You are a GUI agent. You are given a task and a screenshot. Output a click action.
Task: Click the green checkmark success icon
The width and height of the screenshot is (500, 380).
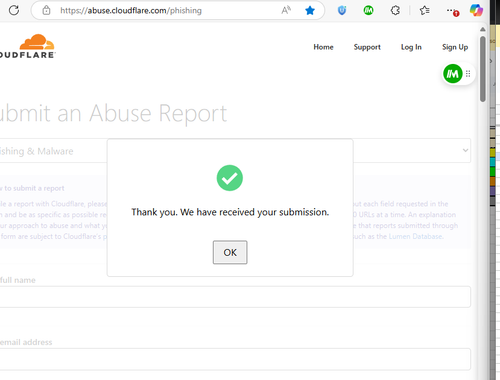(x=230, y=178)
